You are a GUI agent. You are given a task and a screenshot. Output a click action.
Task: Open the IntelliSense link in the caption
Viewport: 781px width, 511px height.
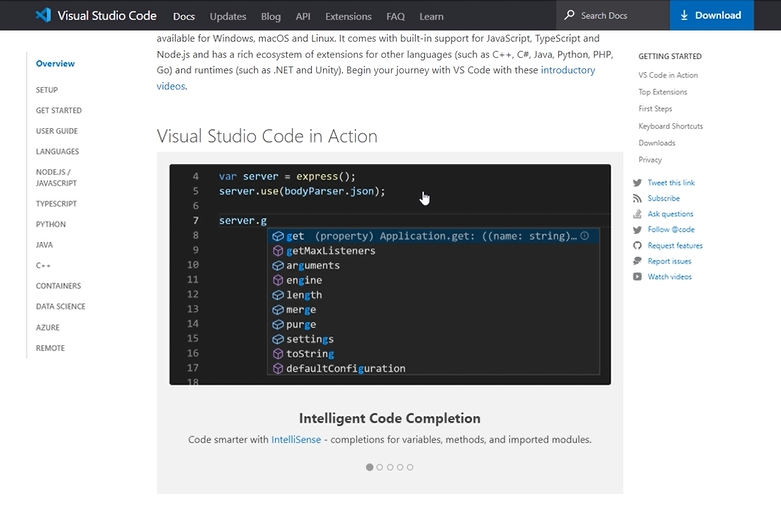click(x=298, y=440)
